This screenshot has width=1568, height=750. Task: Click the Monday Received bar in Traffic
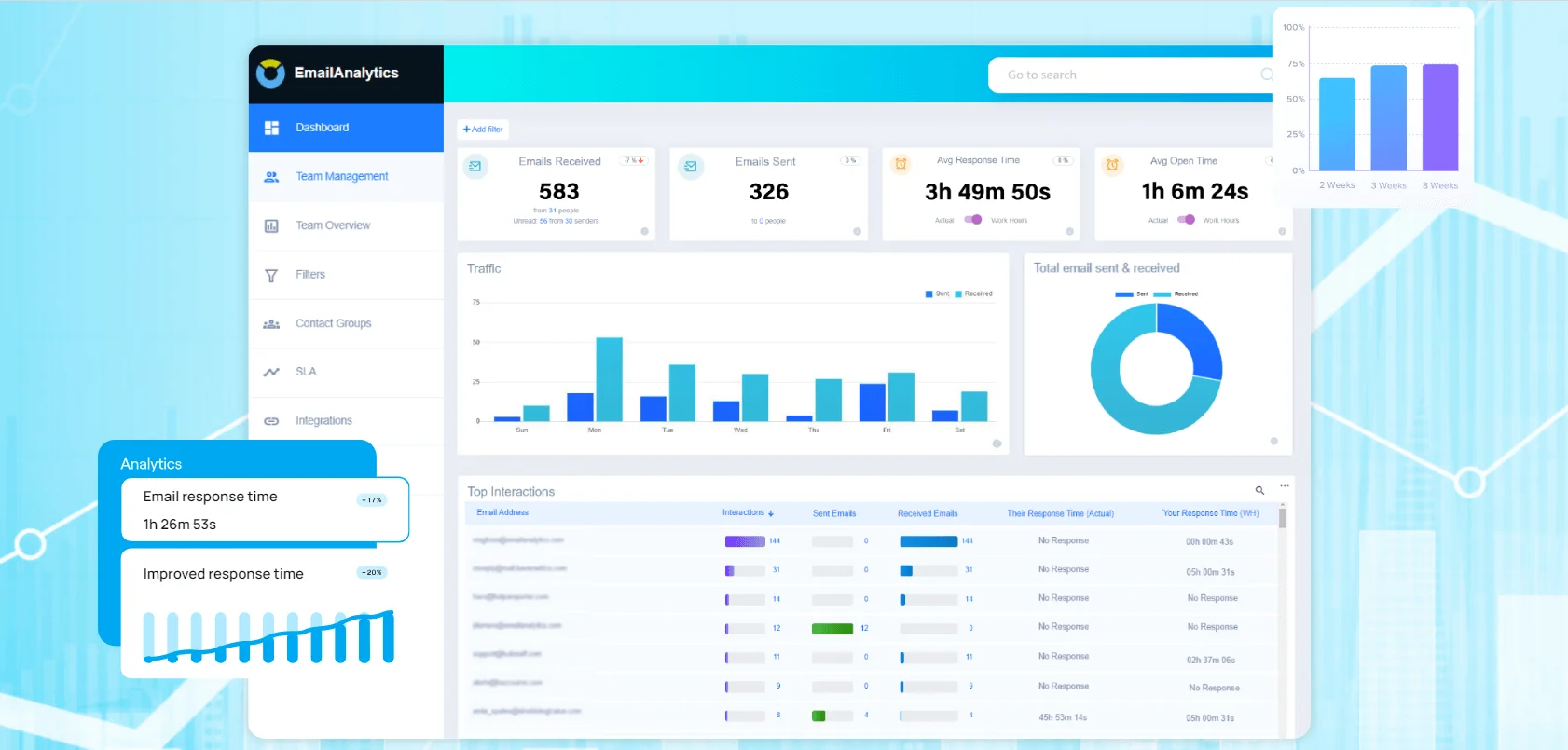click(x=609, y=379)
